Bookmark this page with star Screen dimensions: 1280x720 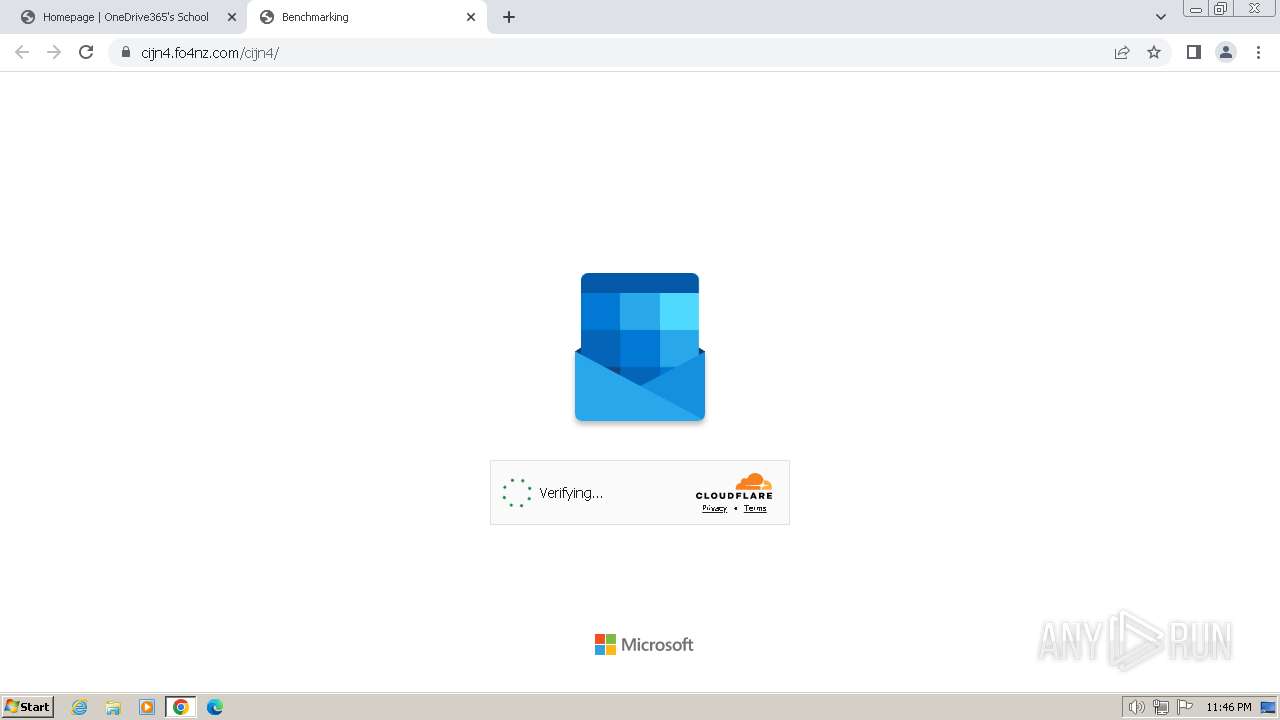coord(1154,52)
